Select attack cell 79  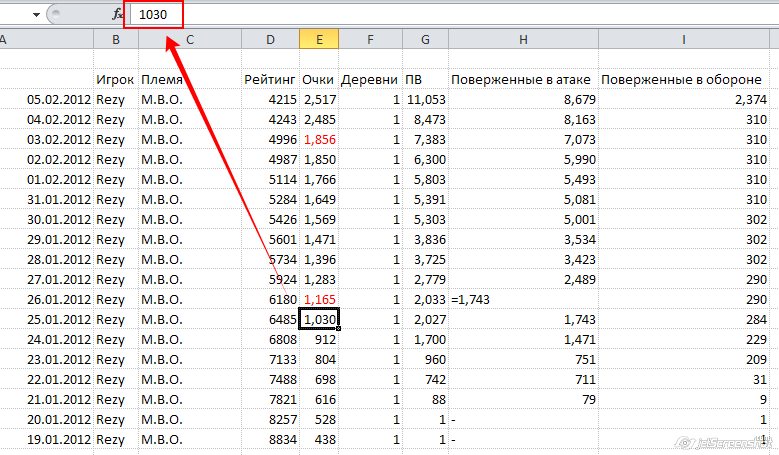pyautogui.click(x=523, y=399)
